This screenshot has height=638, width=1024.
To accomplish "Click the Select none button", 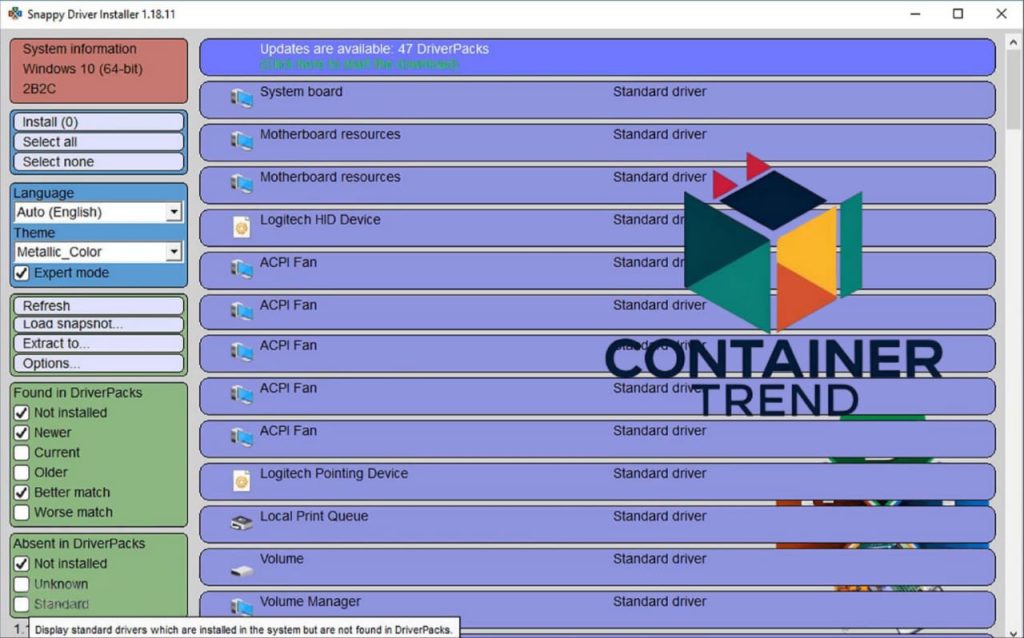I will (99, 161).
